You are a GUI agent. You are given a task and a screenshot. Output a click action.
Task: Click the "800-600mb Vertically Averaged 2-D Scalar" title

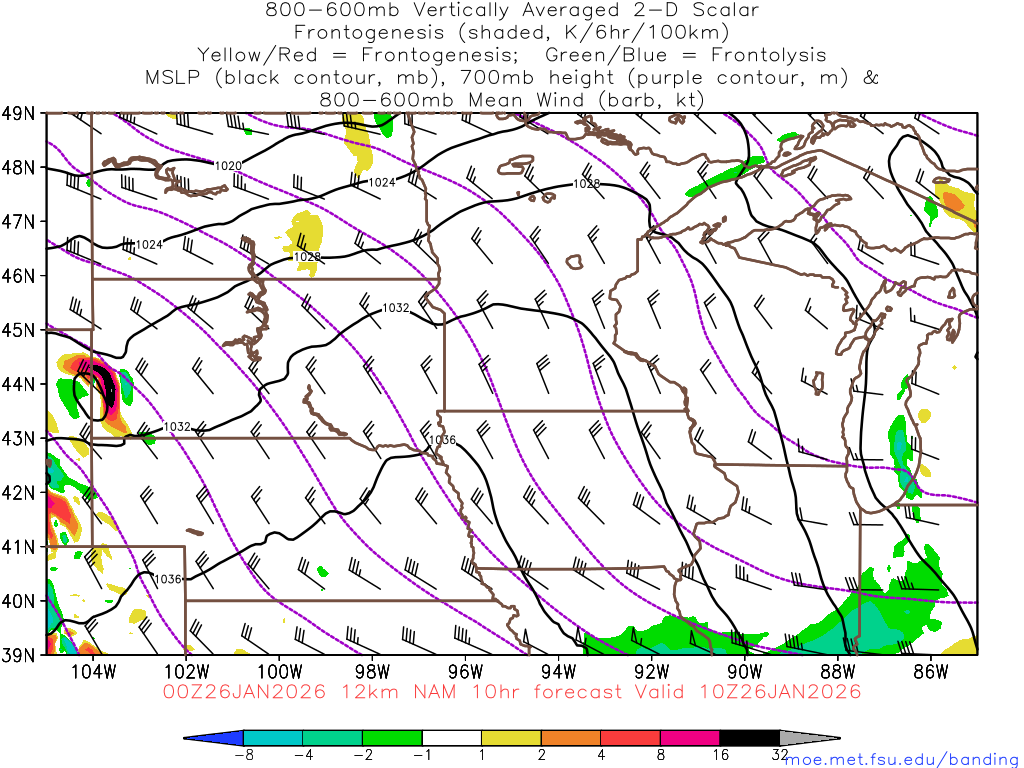(x=511, y=10)
